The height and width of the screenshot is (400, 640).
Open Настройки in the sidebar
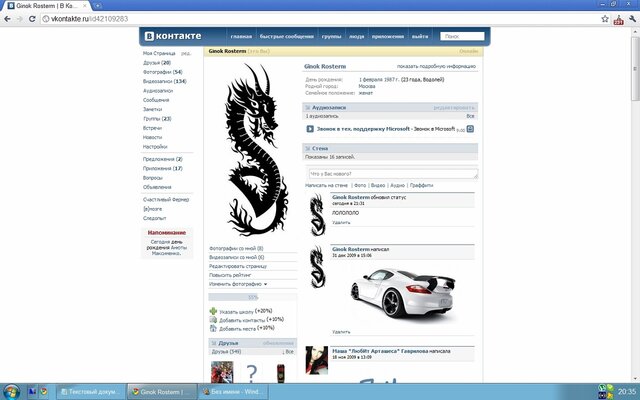click(155, 147)
